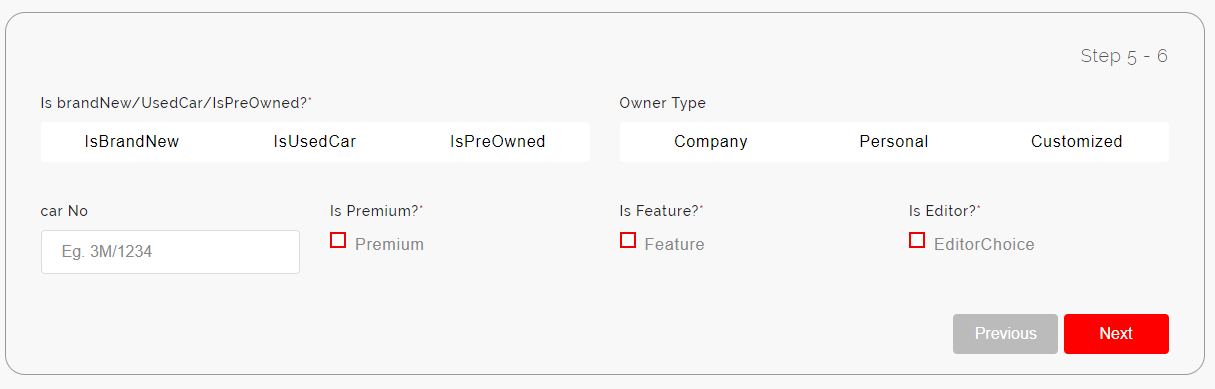Screen dimensions: 1215x389
Task: Click the Is Editor? field label
Action: pos(944,211)
